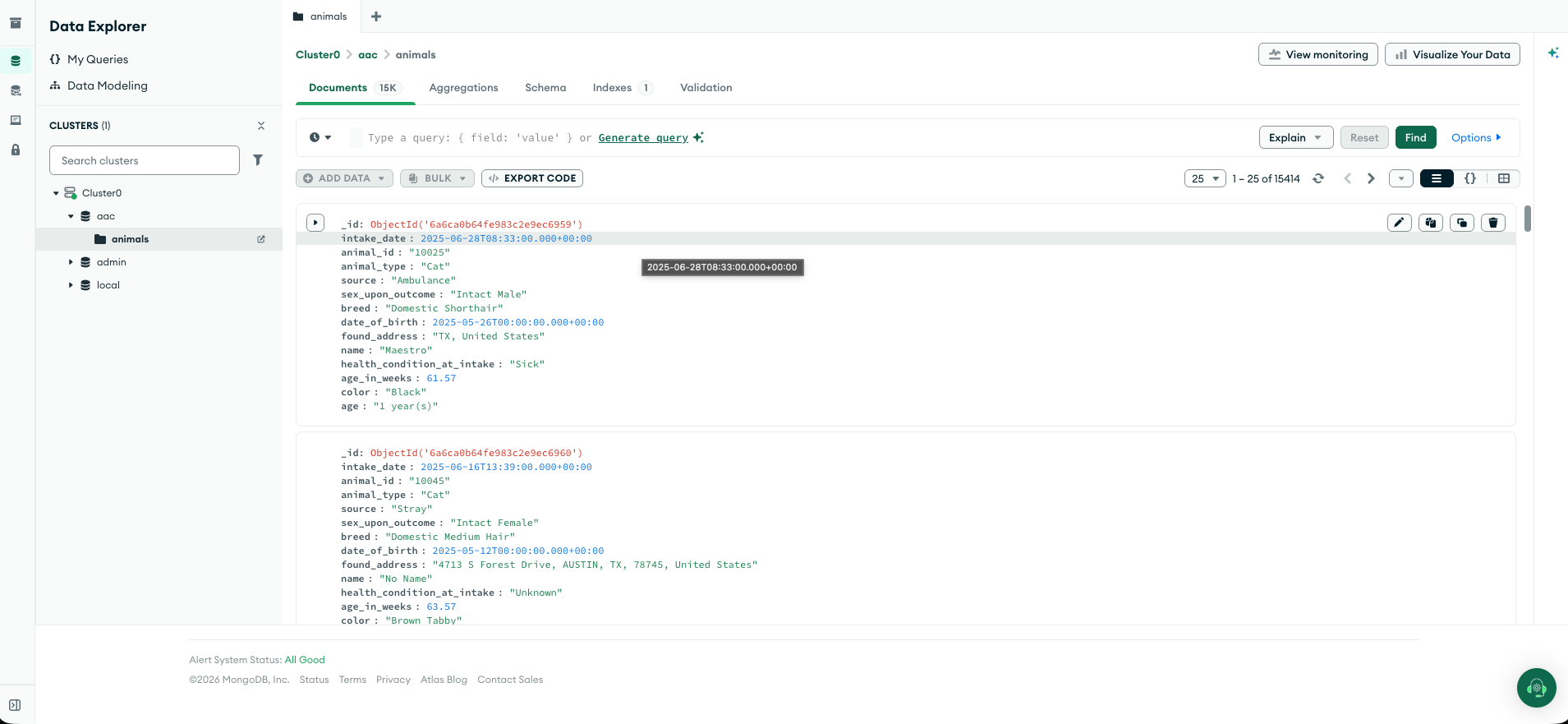Viewport: 1568px width, 724px height.
Task: Collapse the Cluster0 tree node
Action: coord(56,193)
